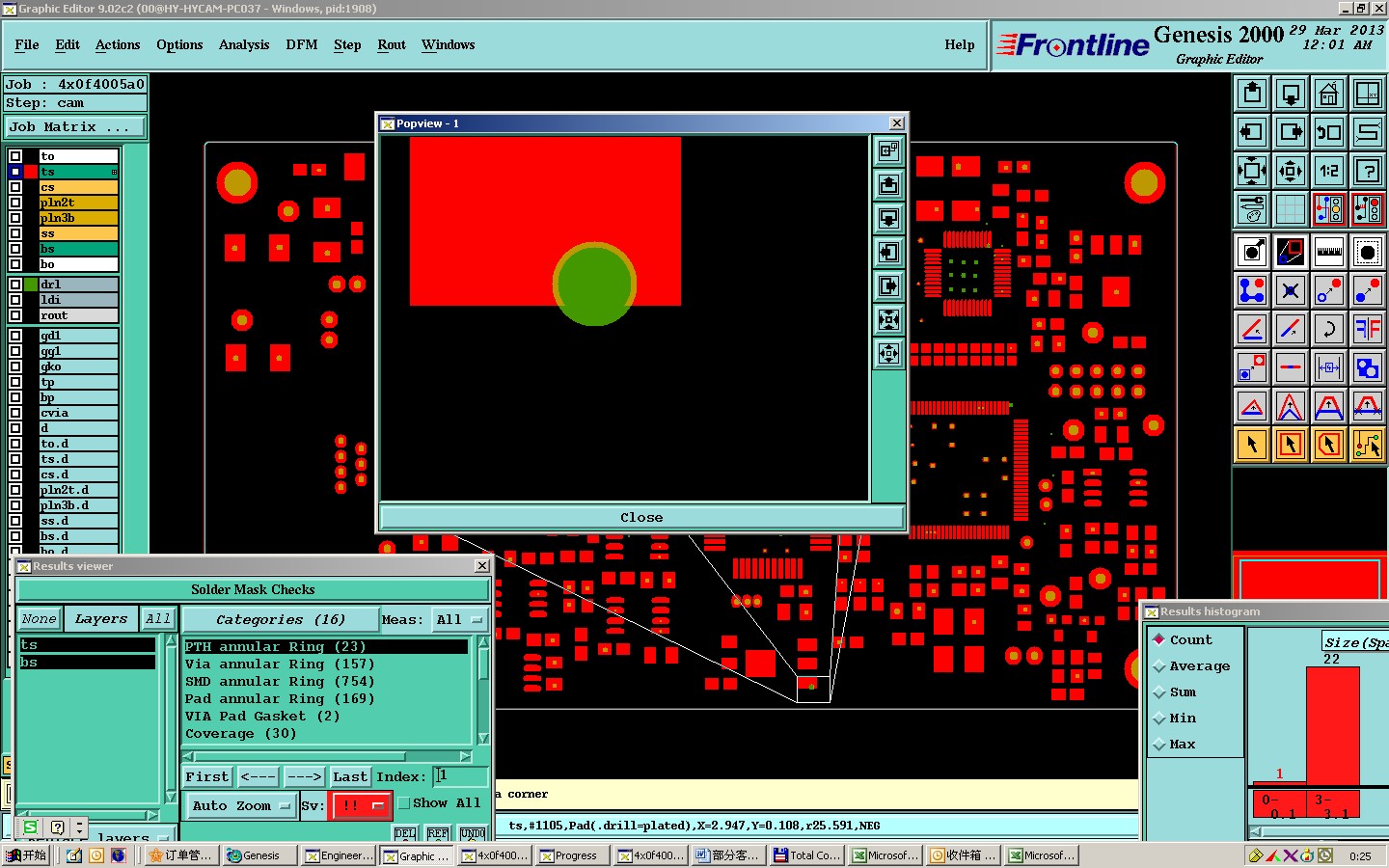Click the next result ---> button
Image resolution: width=1389 pixels, height=868 pixels.
[x=304, y=776]
